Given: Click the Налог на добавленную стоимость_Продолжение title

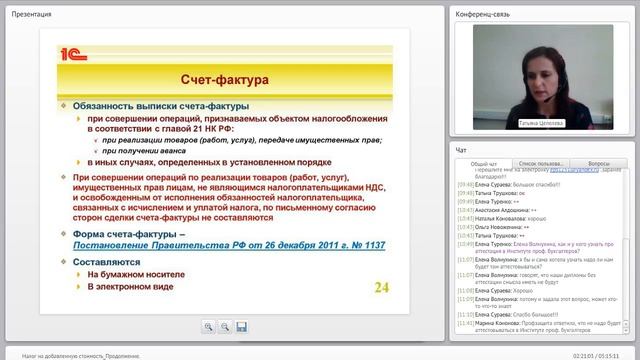Looking at the screenshot, I should pos(80,356).
